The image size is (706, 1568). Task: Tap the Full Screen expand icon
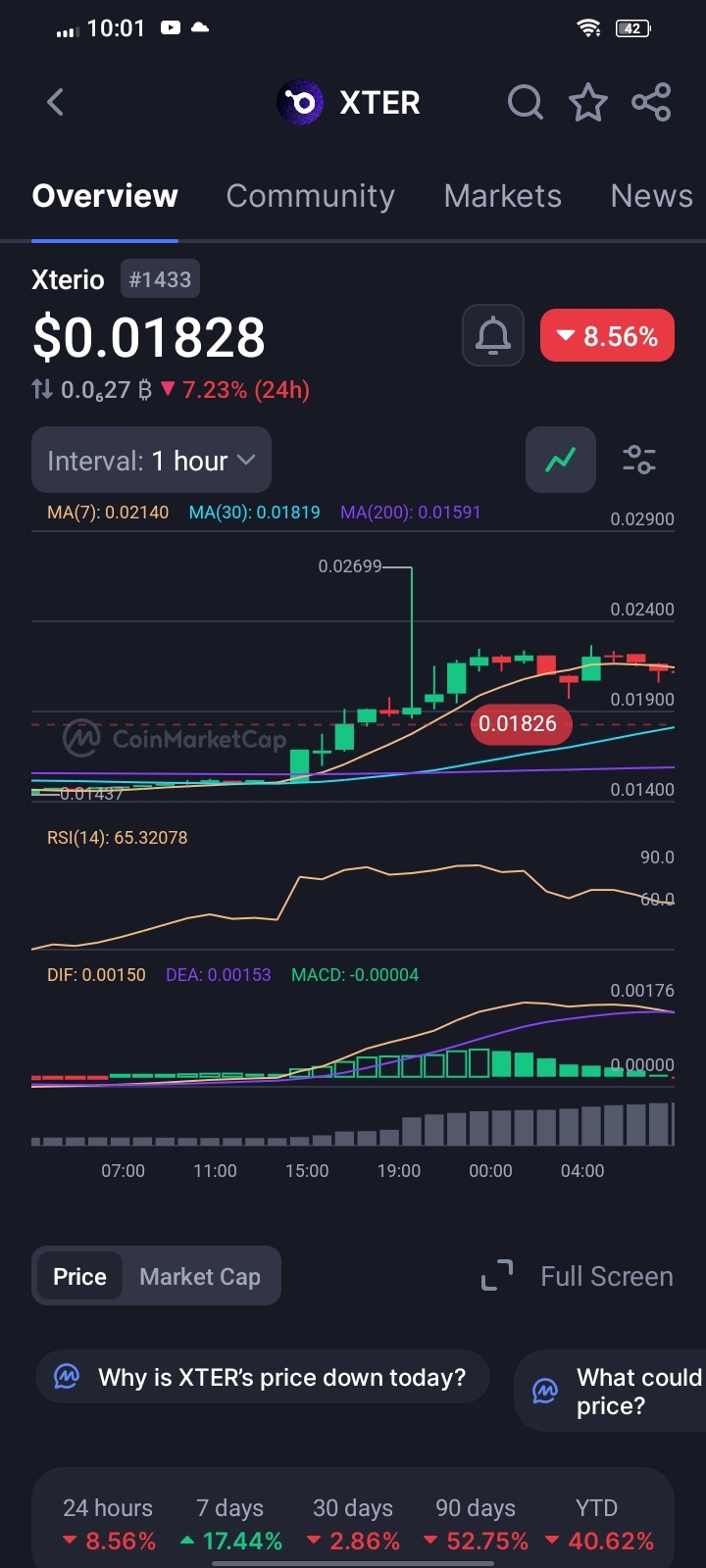click(x=497, y=1276)
